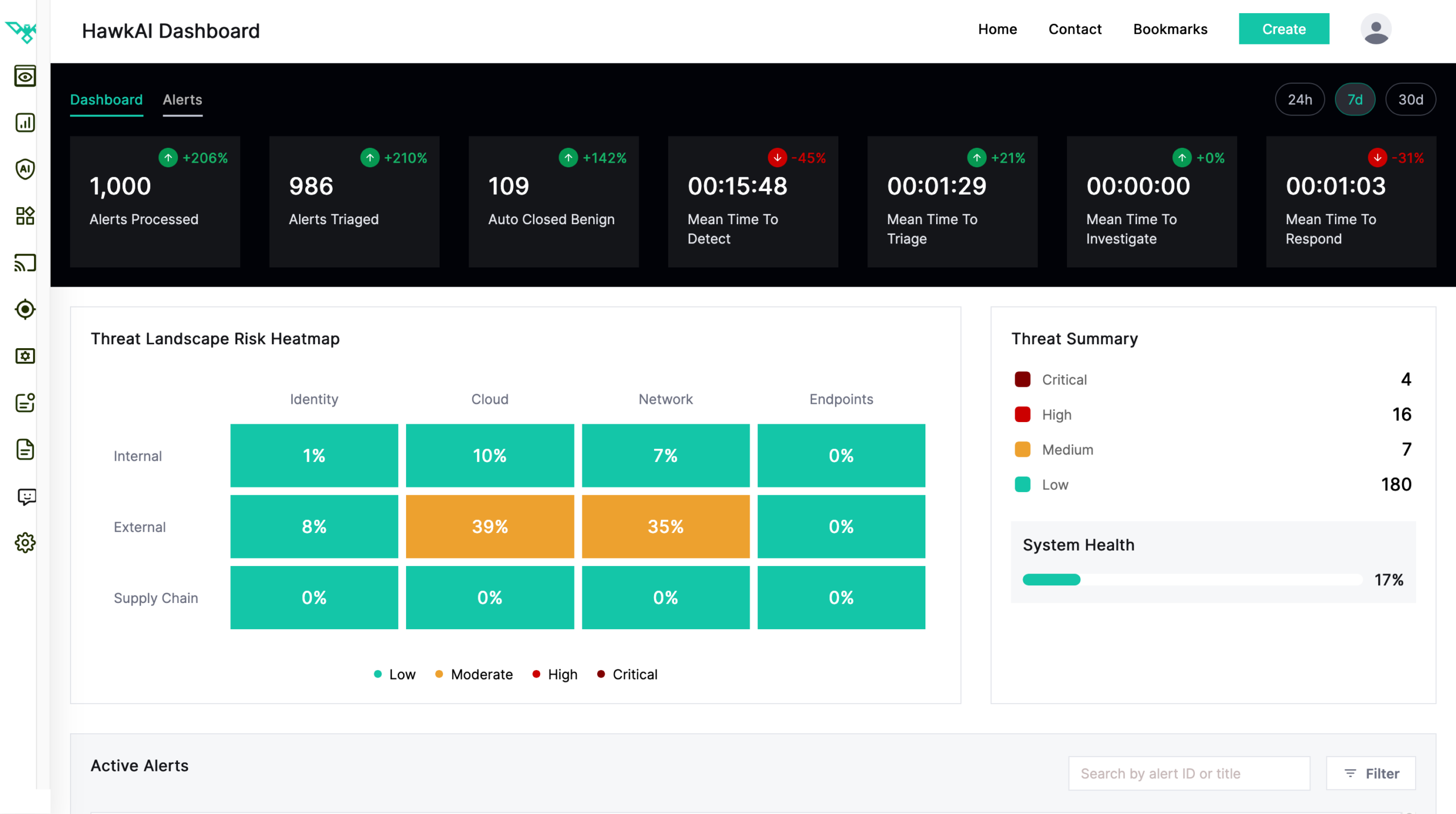Click the cast feed sidebar icon
This screenshot has width=1456, height=814.
point(25,263)
